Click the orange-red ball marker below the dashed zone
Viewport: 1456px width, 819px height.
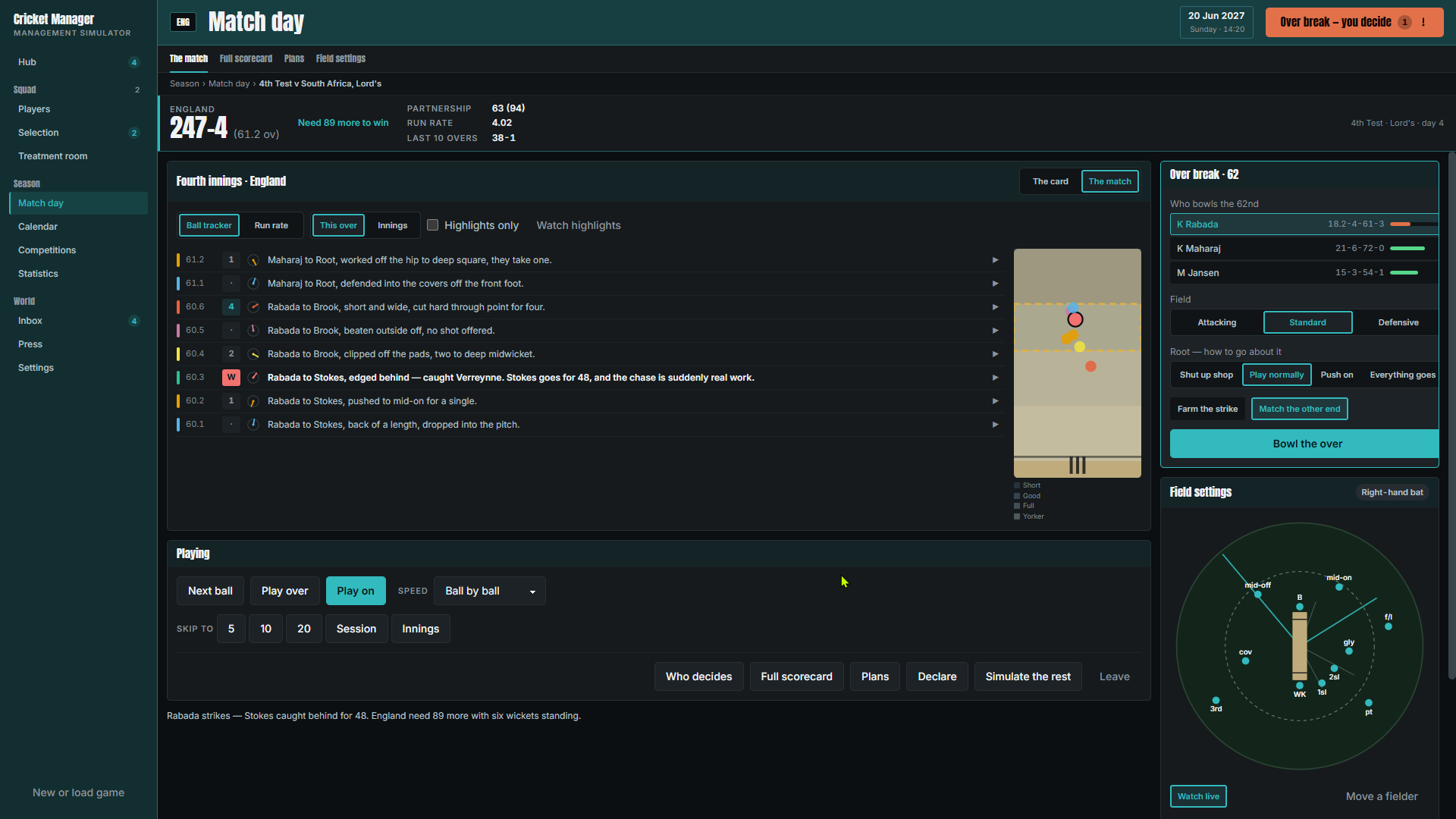1090,366
